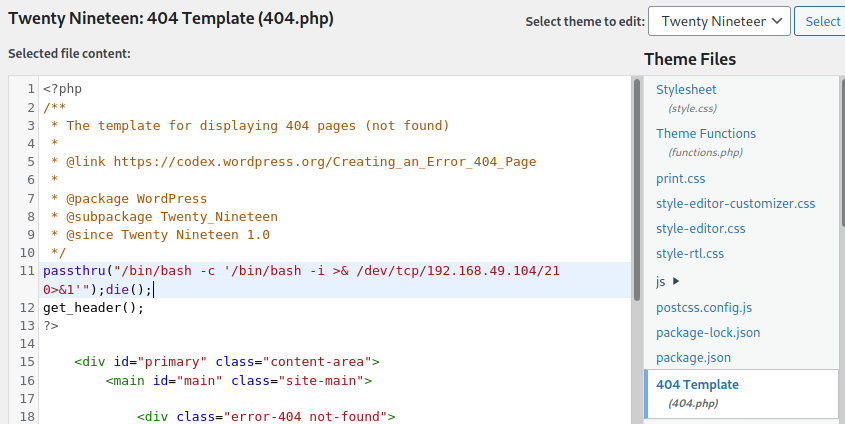
Task: Click line number 11 in gutter
Action: tap(27, 270)
